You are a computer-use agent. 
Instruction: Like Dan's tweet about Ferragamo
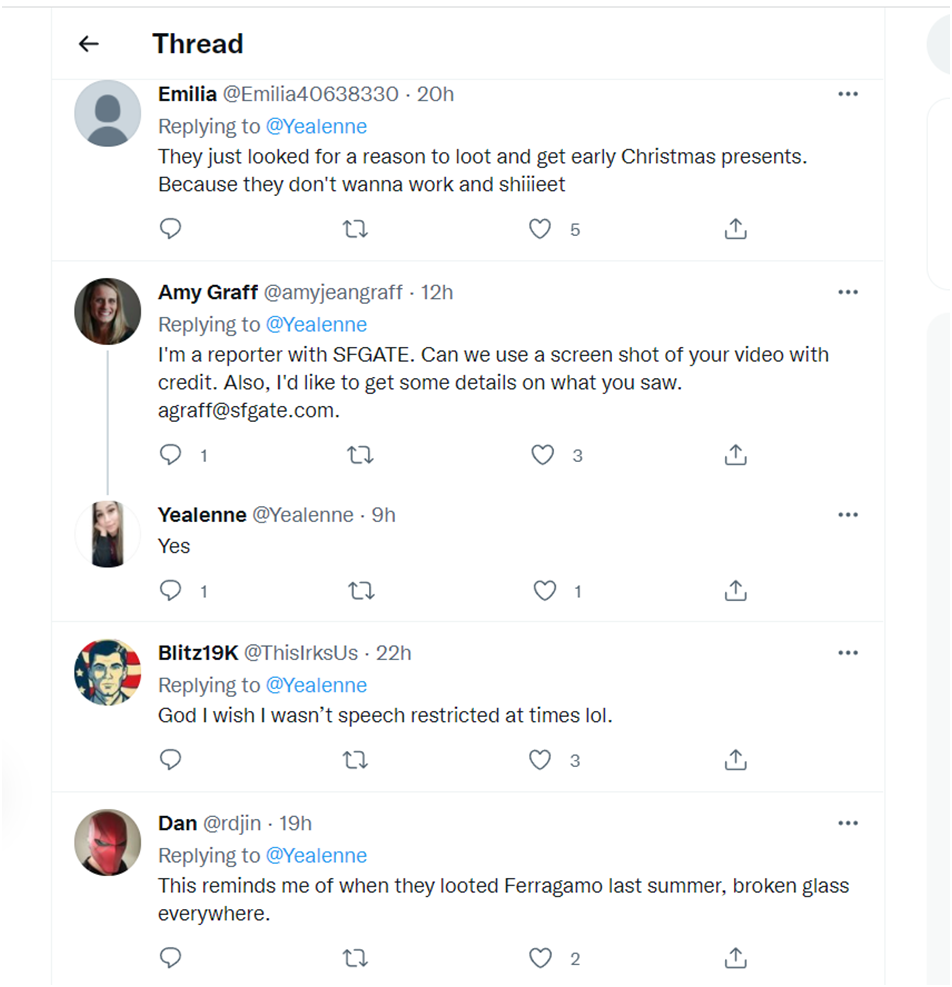click(540, 958)
